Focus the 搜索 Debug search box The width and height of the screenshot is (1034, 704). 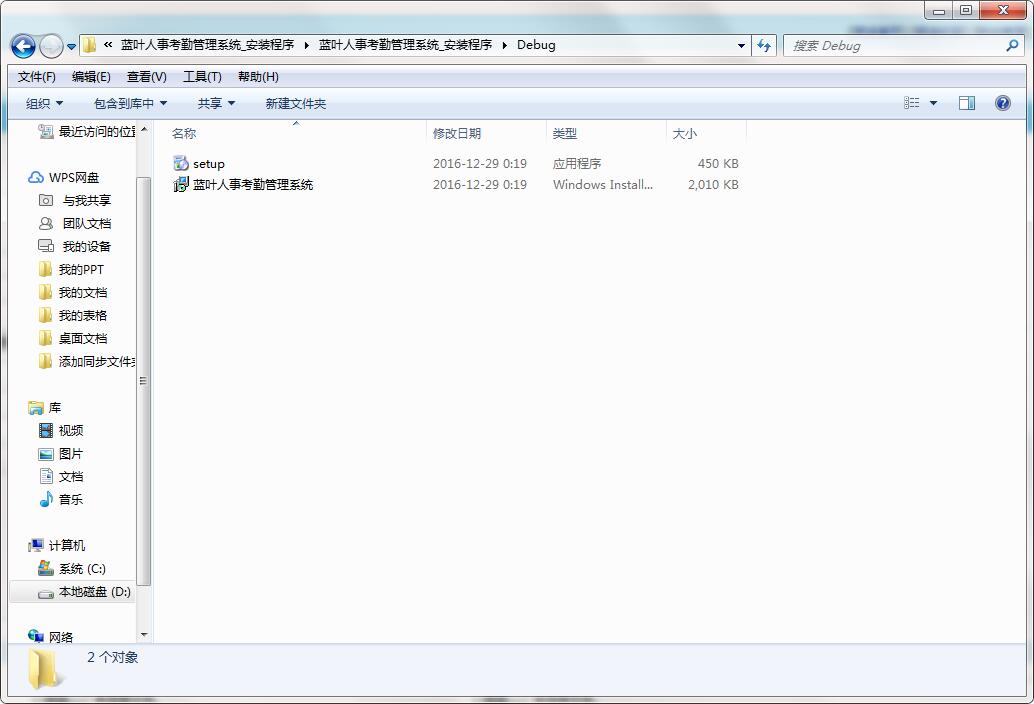tap(903, 45)
